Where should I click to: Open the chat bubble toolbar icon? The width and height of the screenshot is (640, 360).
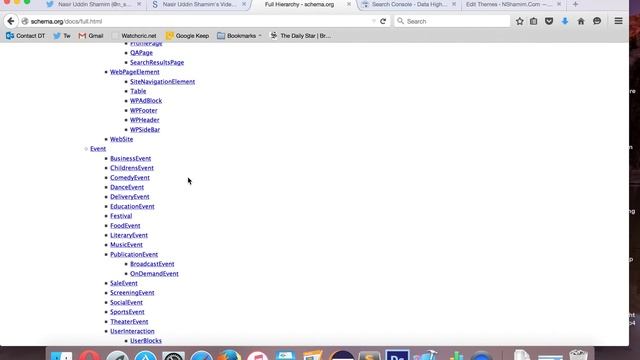[597, 21]
